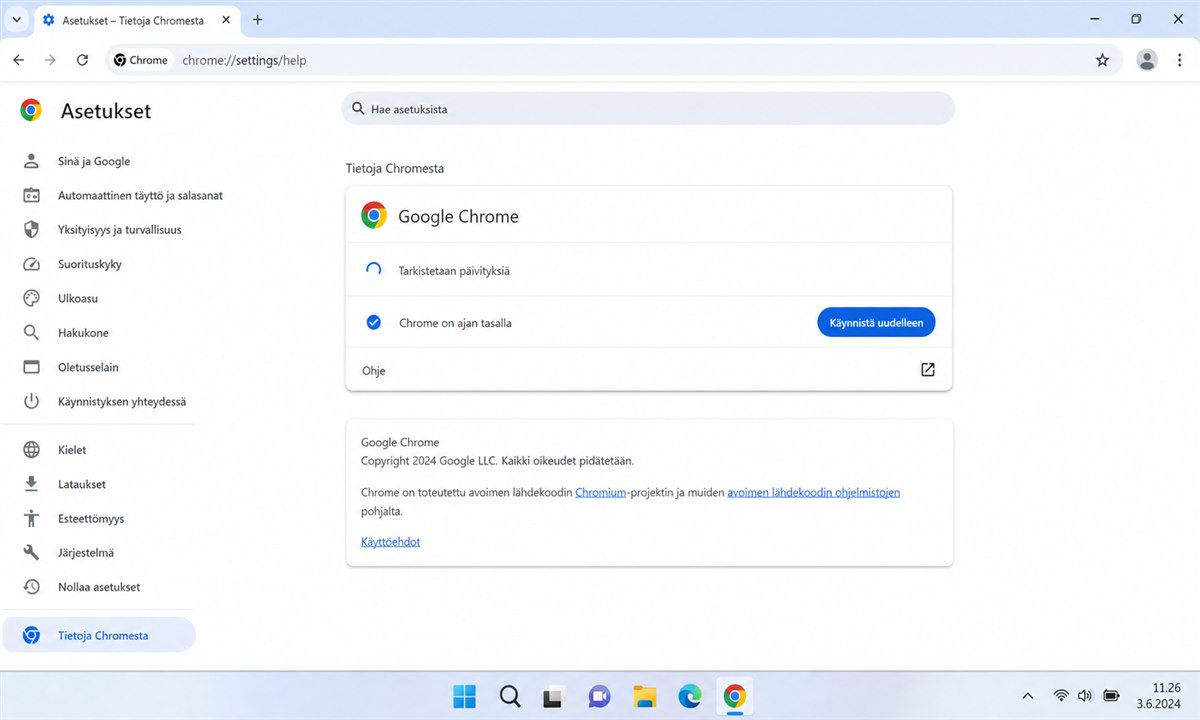Show hidden tray icons chevron
The image size is (1200, 720).
click(1027, 695)
